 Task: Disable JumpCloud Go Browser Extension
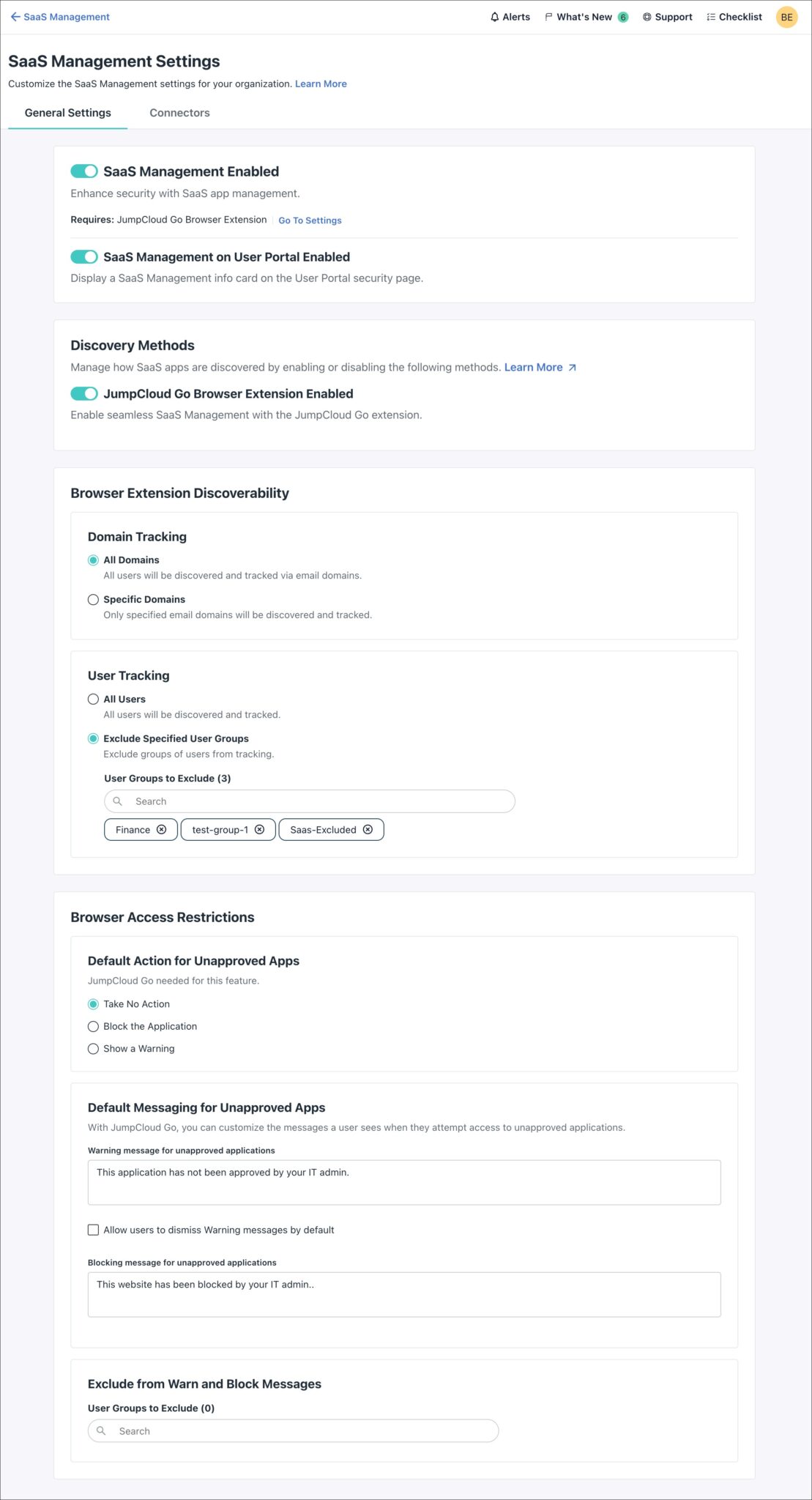[x=84, y=393]
